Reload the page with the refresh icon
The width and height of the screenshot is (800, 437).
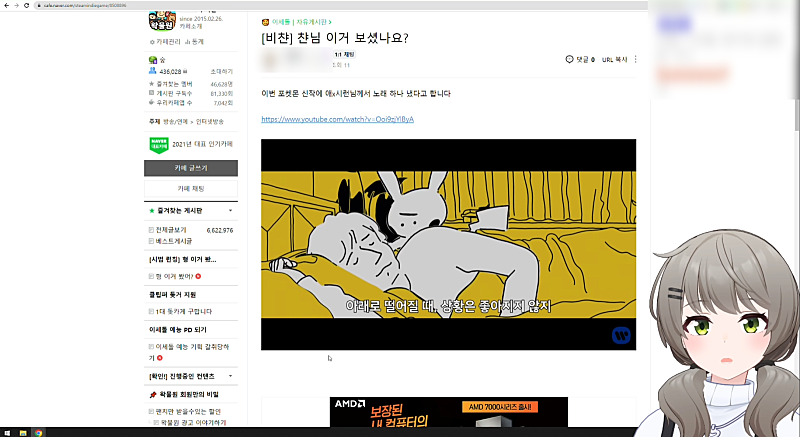(27, 5)
